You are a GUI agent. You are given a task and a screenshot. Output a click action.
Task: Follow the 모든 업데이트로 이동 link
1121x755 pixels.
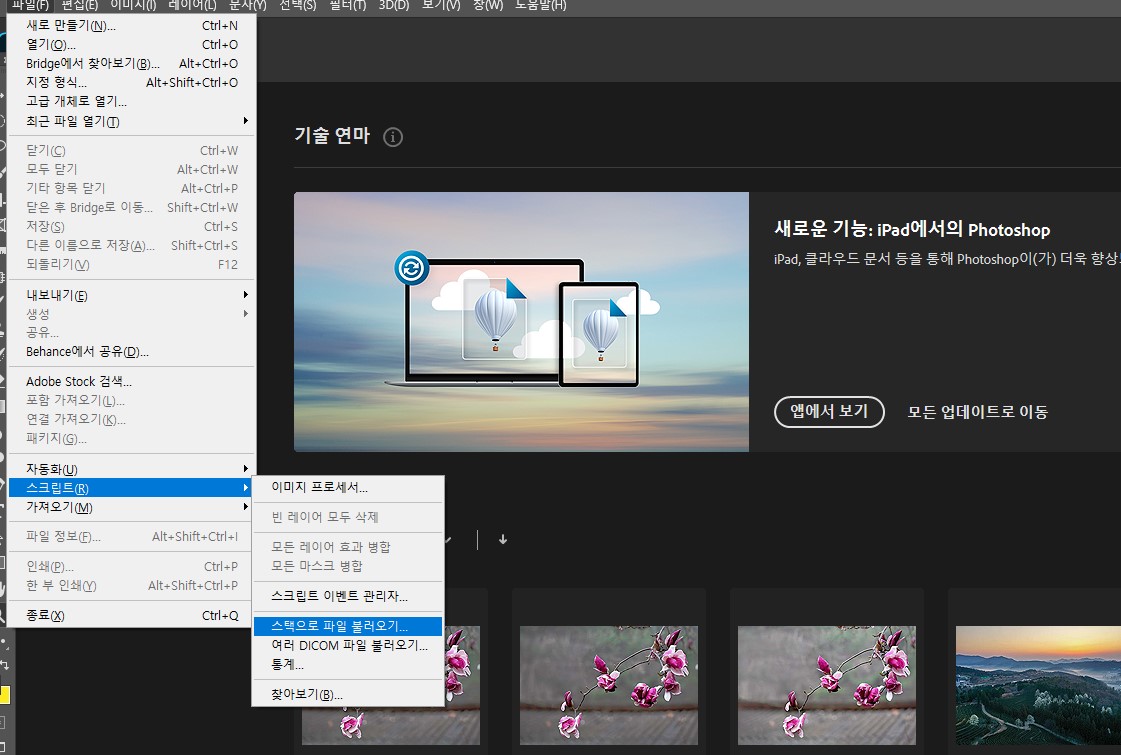pos(977,412)
